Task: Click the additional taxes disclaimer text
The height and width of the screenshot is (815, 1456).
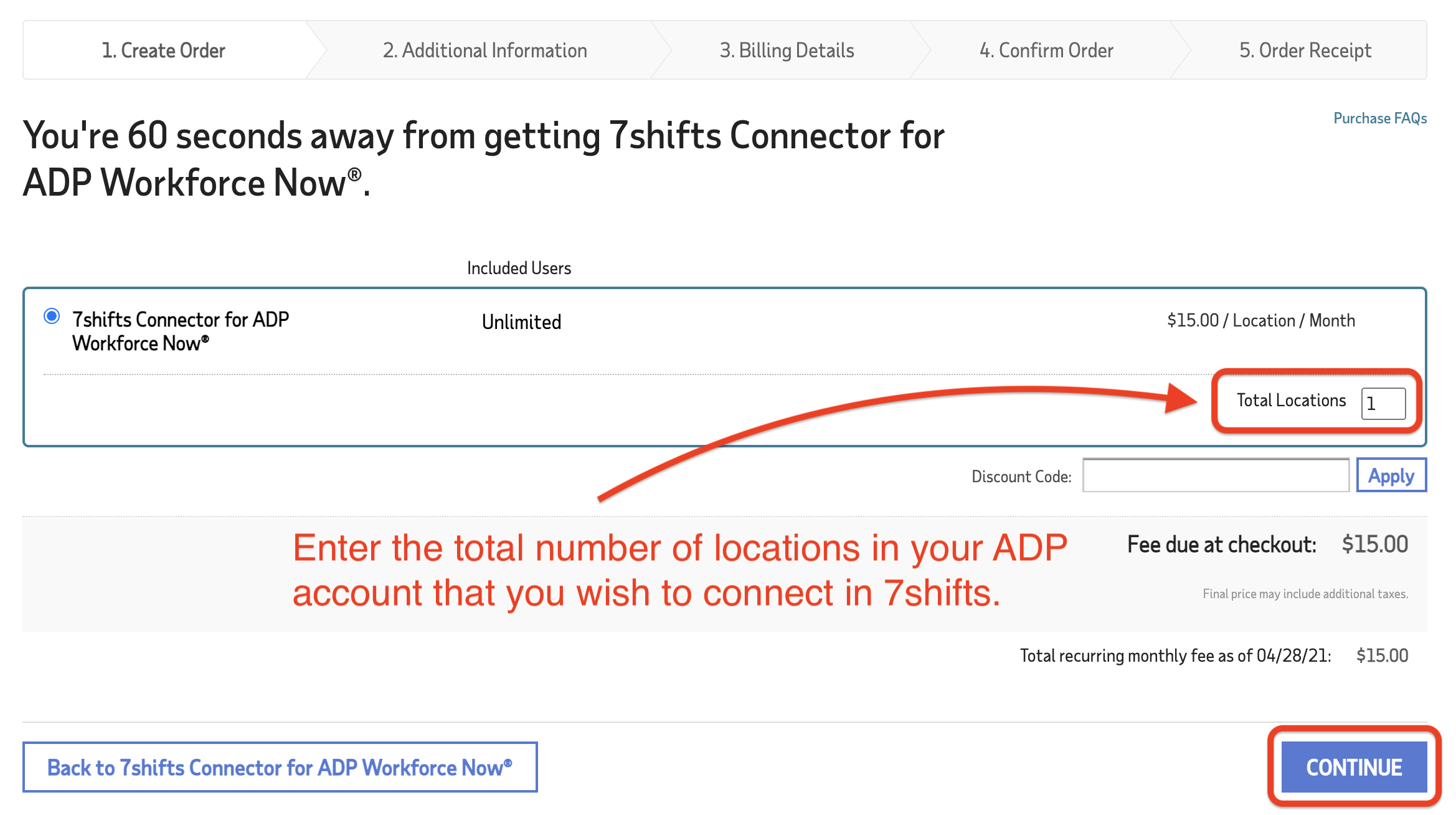Action: point(1305,594)
